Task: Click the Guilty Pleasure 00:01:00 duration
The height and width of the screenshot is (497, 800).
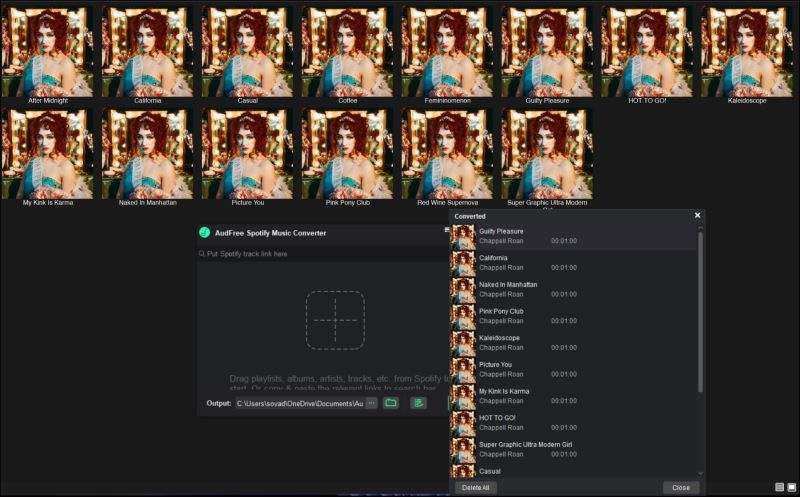Action: pos(564,241)
